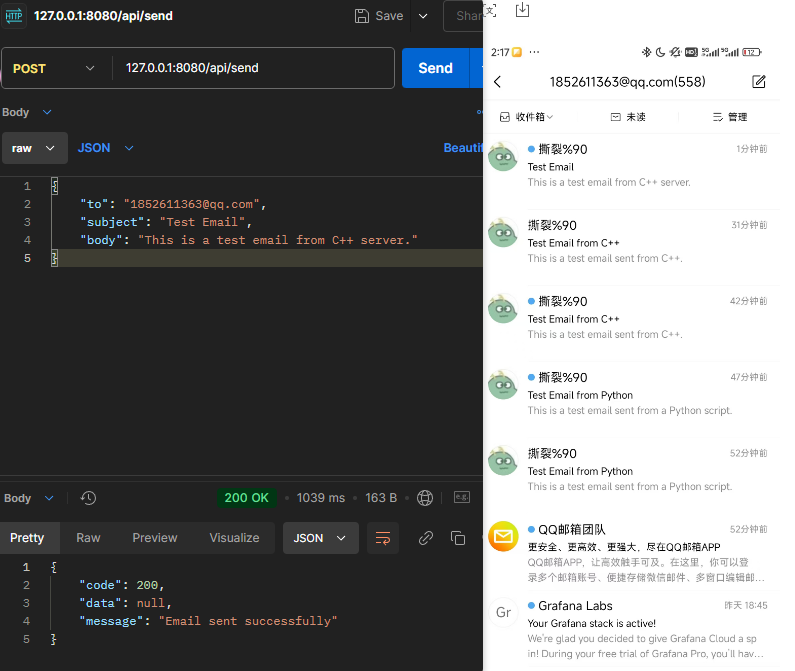Click line 4 with the "body" text
The image size is (795, 671).
pyautogui.click(x=249, y=240)
